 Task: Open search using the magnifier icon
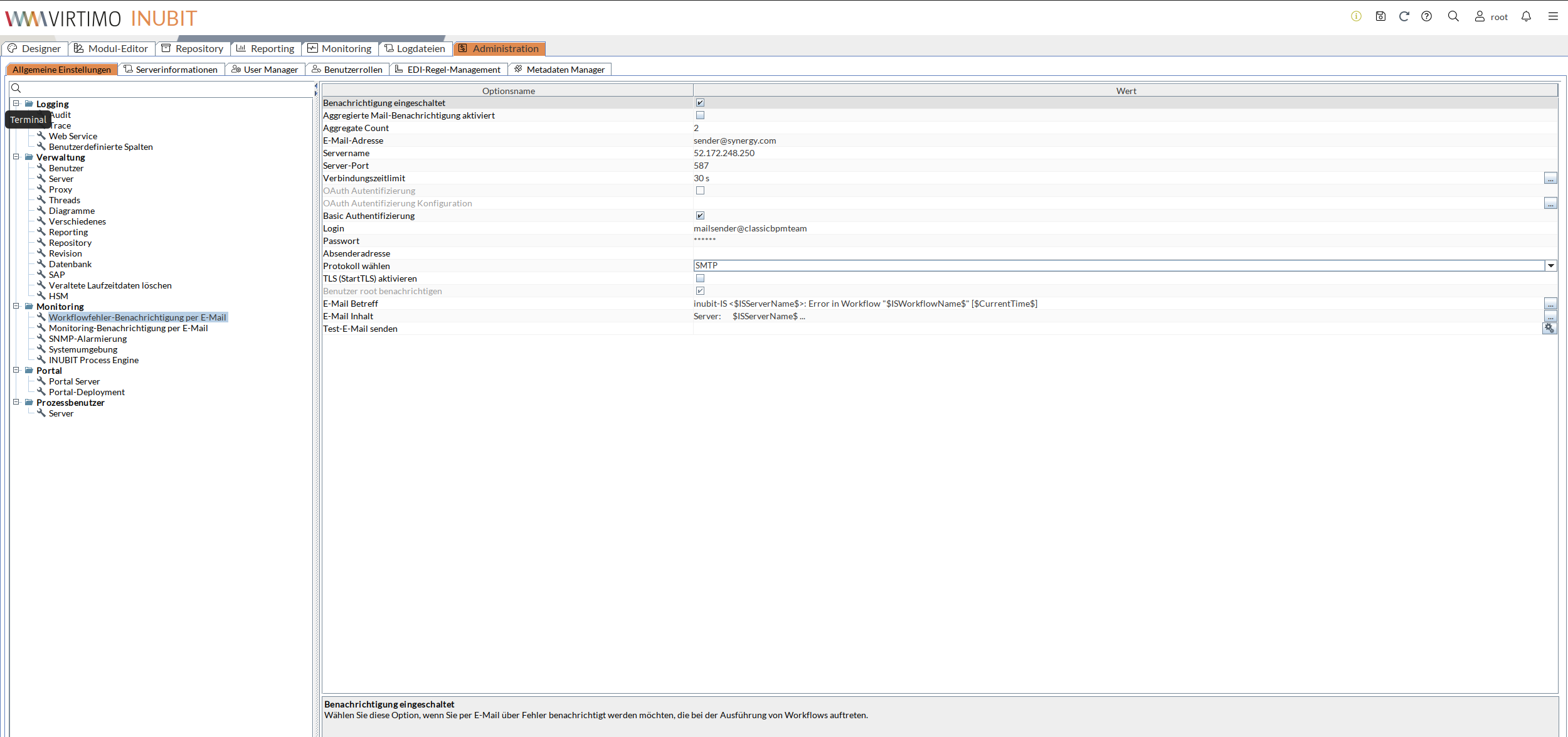1454,16
